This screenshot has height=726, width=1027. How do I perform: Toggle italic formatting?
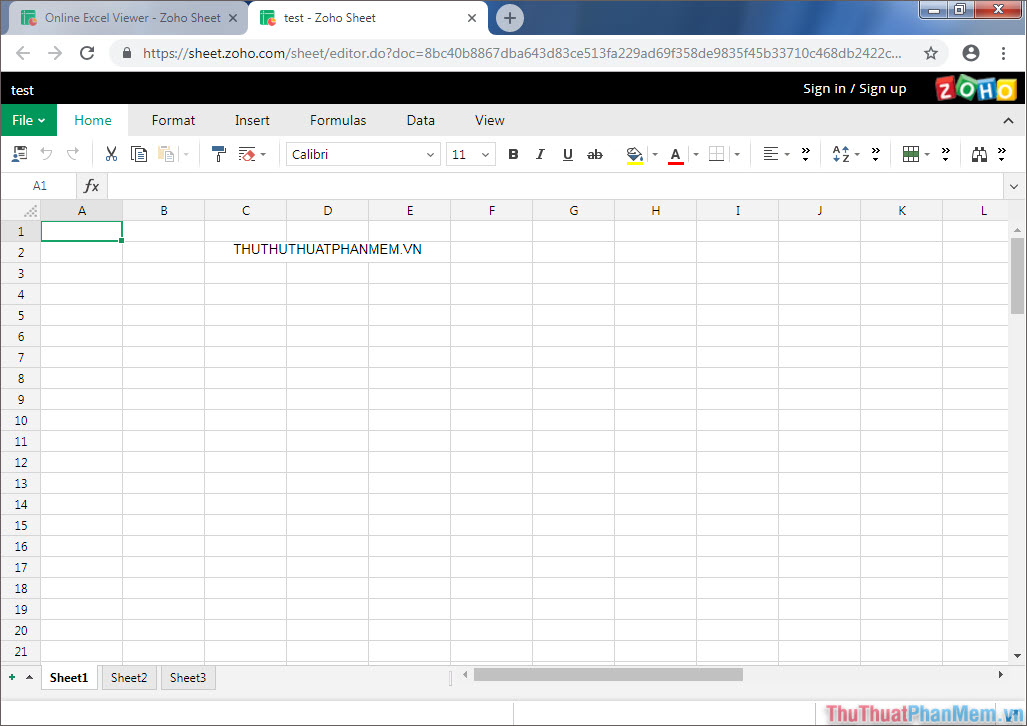click(x=540, y=154)
